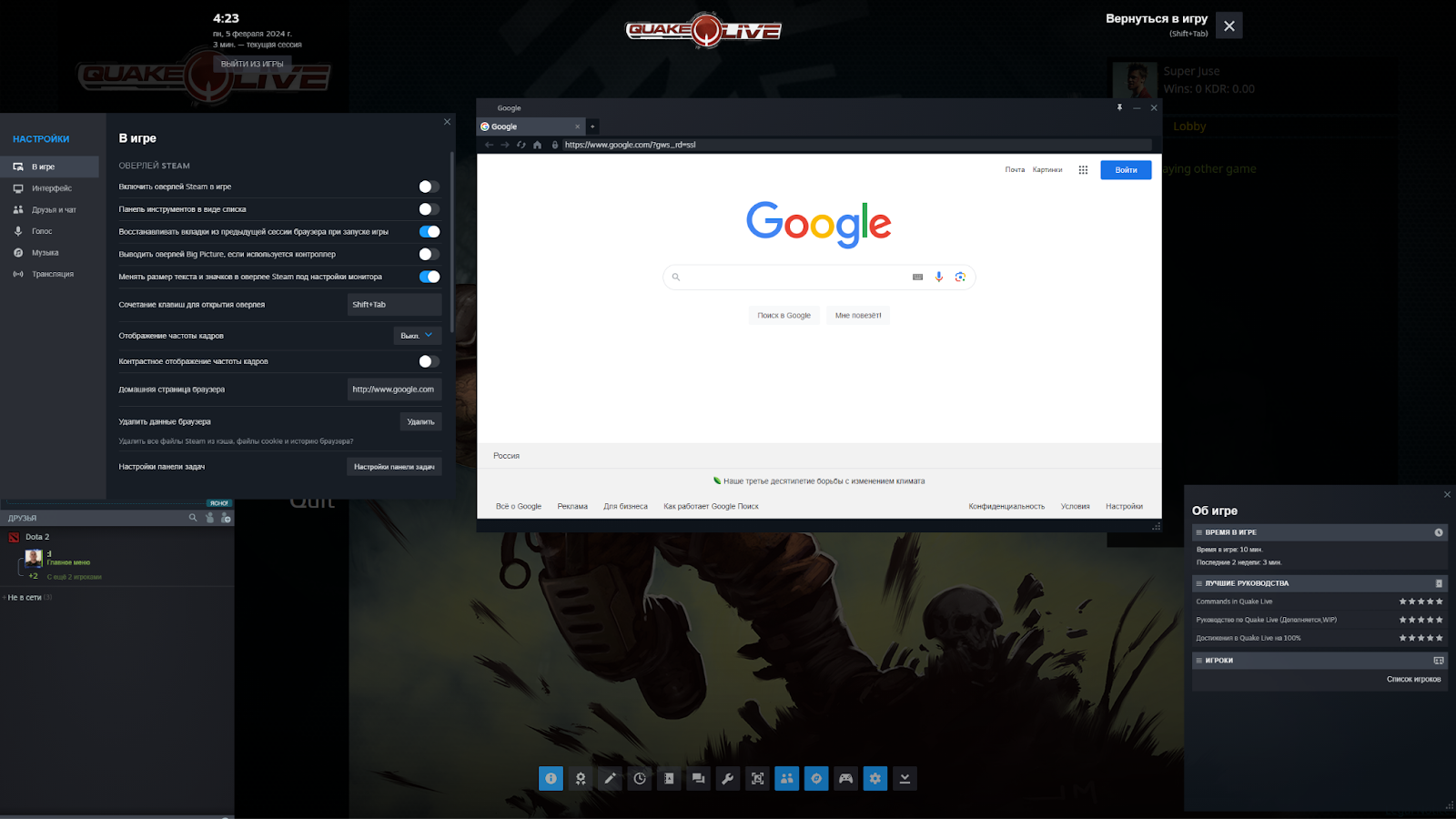This screenshot has width=1456, height=819.
Task: Click browser forward arrow
Action: tap(505, 145)
